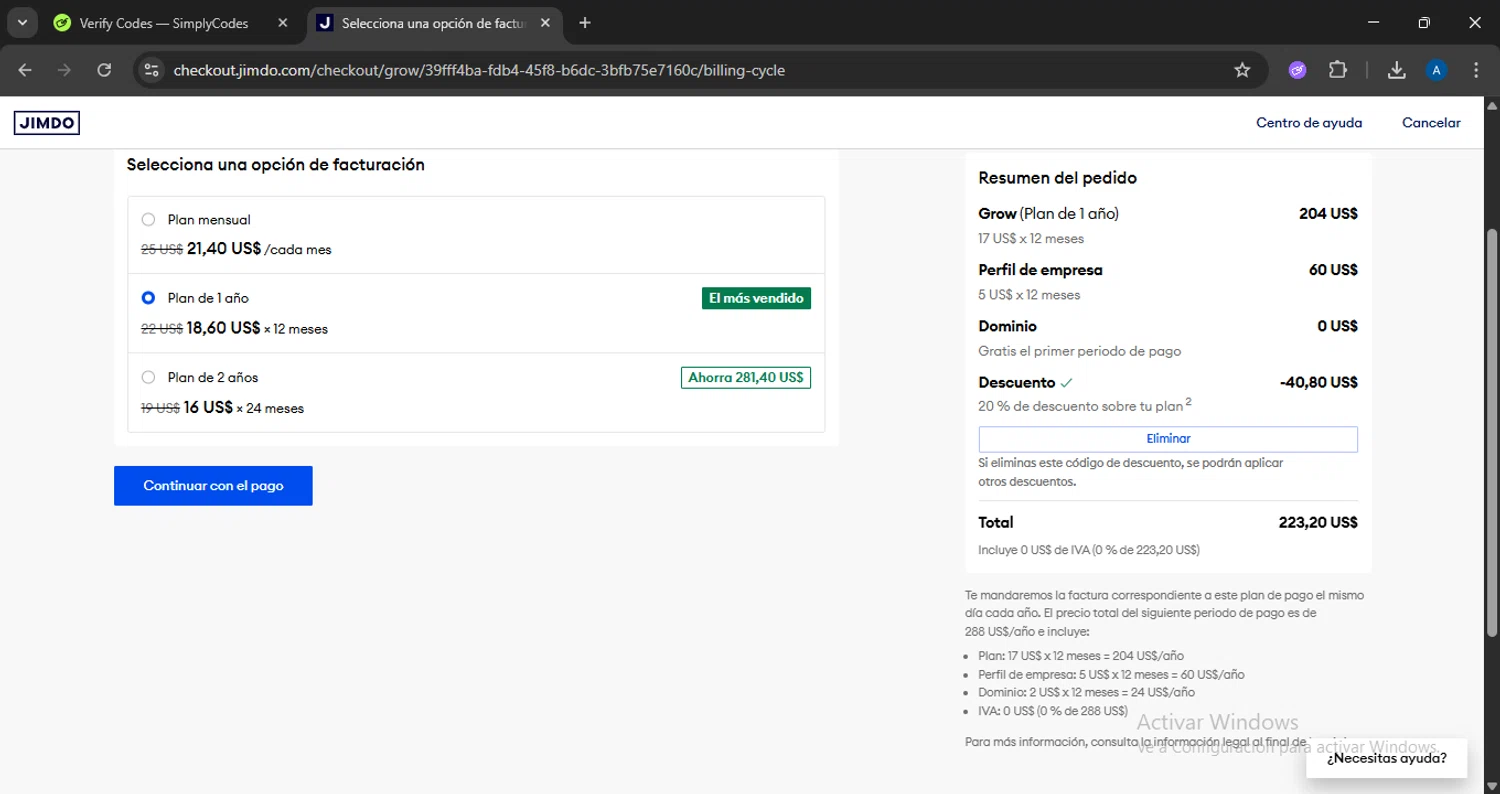
Task: Select the Jimdo Selecciona una opción tab
Action: pos(435,23)
